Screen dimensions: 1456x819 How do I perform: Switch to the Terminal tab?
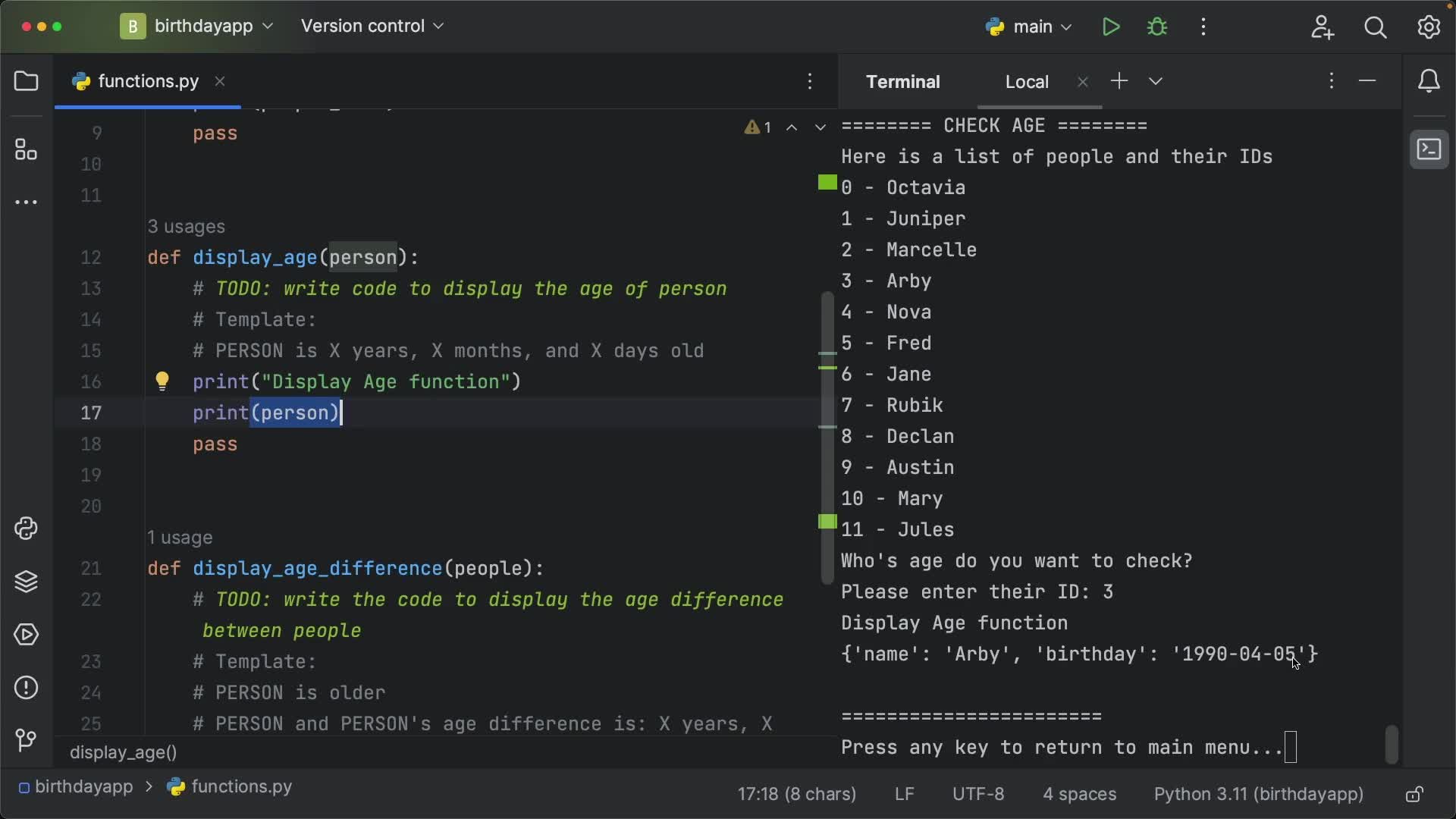pyautogui.click(x=903, y=81)
